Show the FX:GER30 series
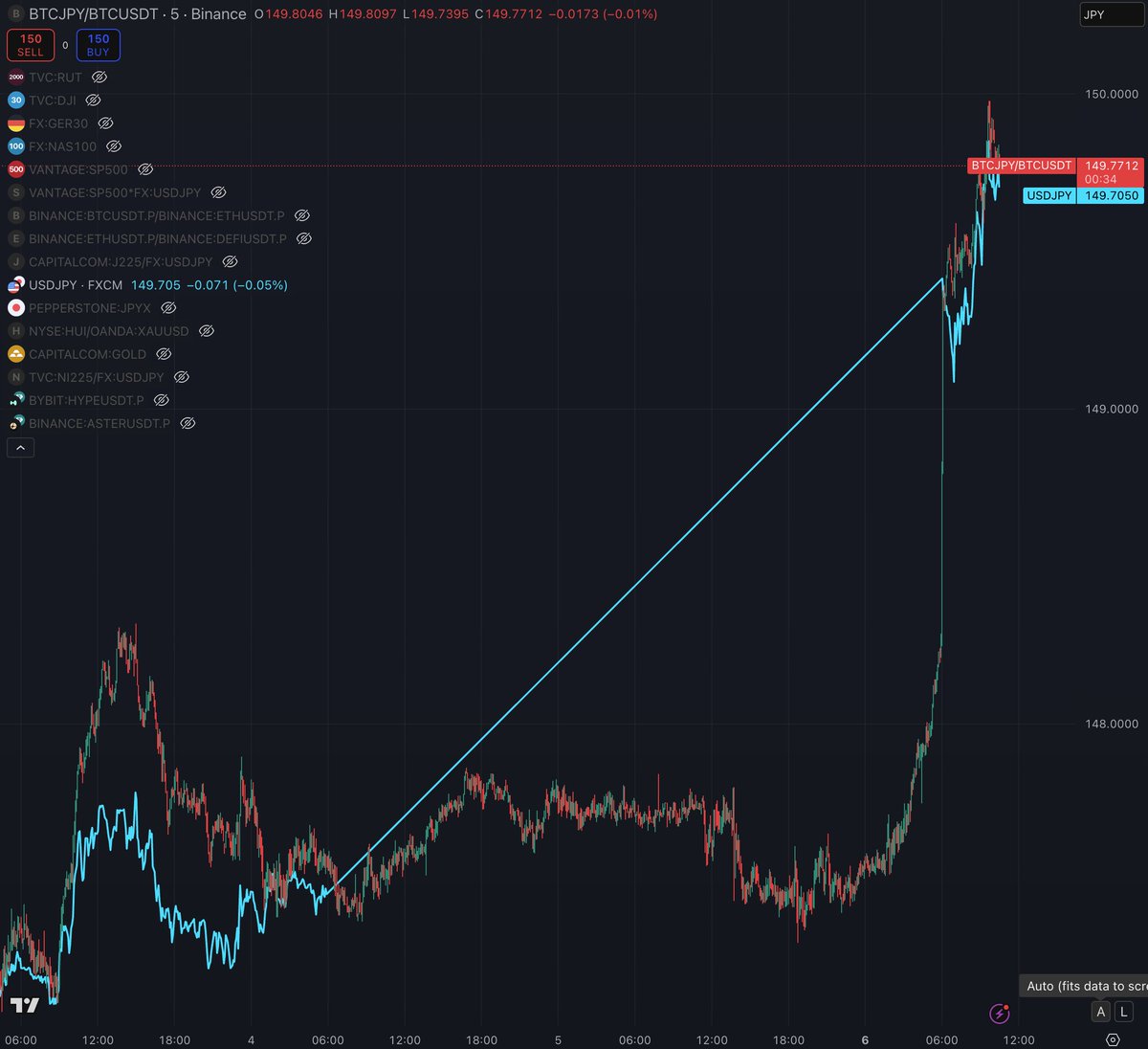The image size is (1148, 1049). tap(106, 123)
